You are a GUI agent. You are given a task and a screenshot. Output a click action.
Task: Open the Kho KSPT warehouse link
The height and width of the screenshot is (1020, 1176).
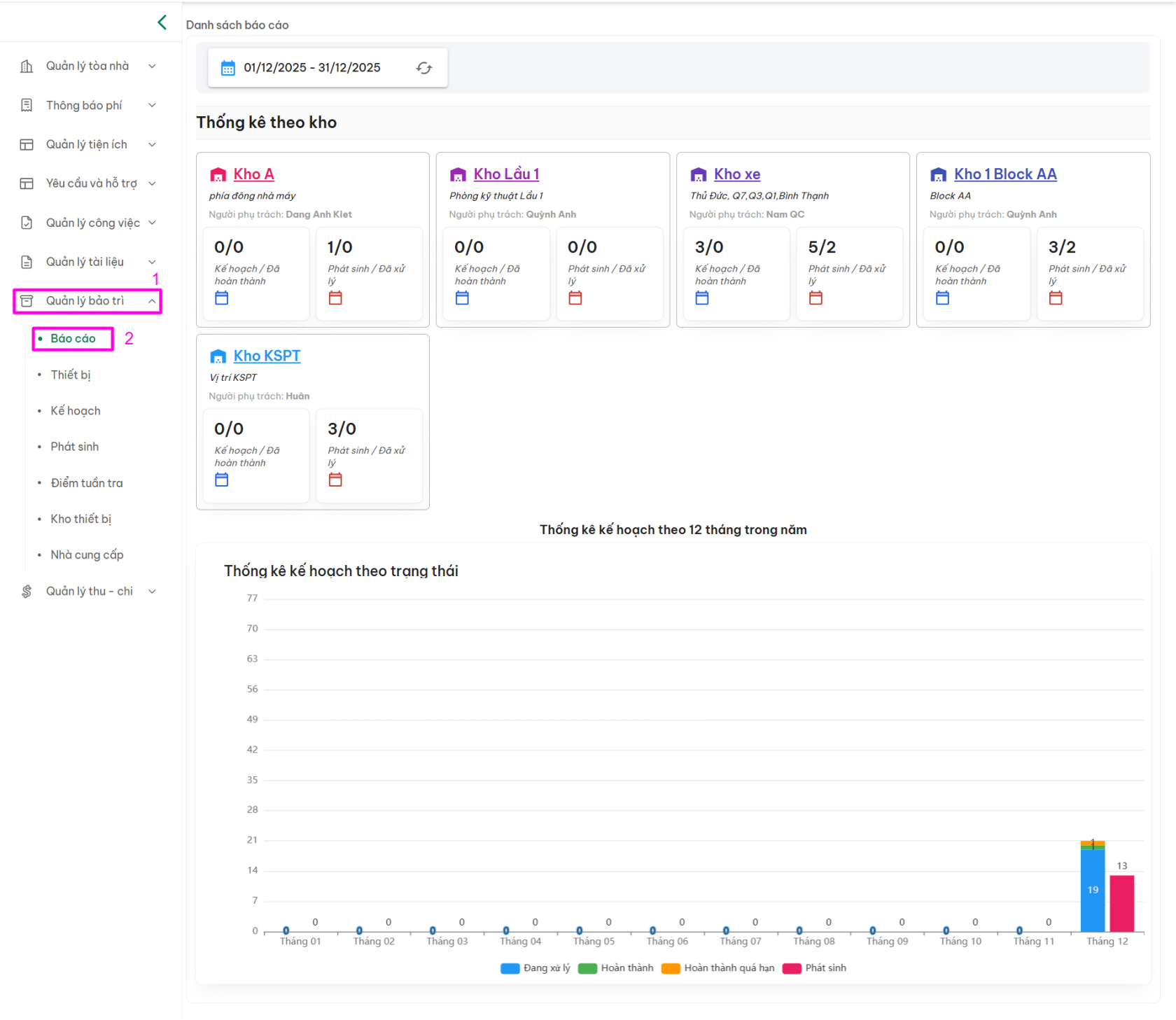click(x=267, y=356)
